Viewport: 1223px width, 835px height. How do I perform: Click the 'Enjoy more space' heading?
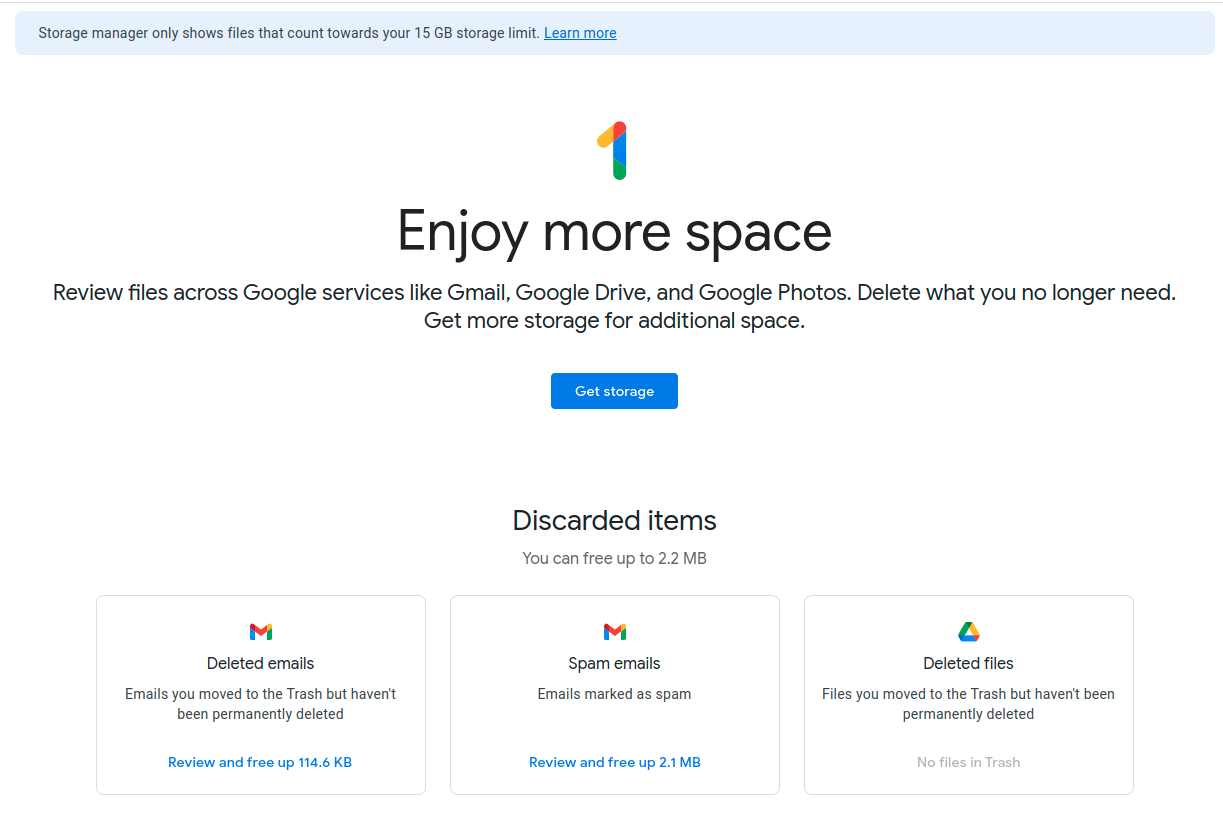coord(615,231)
